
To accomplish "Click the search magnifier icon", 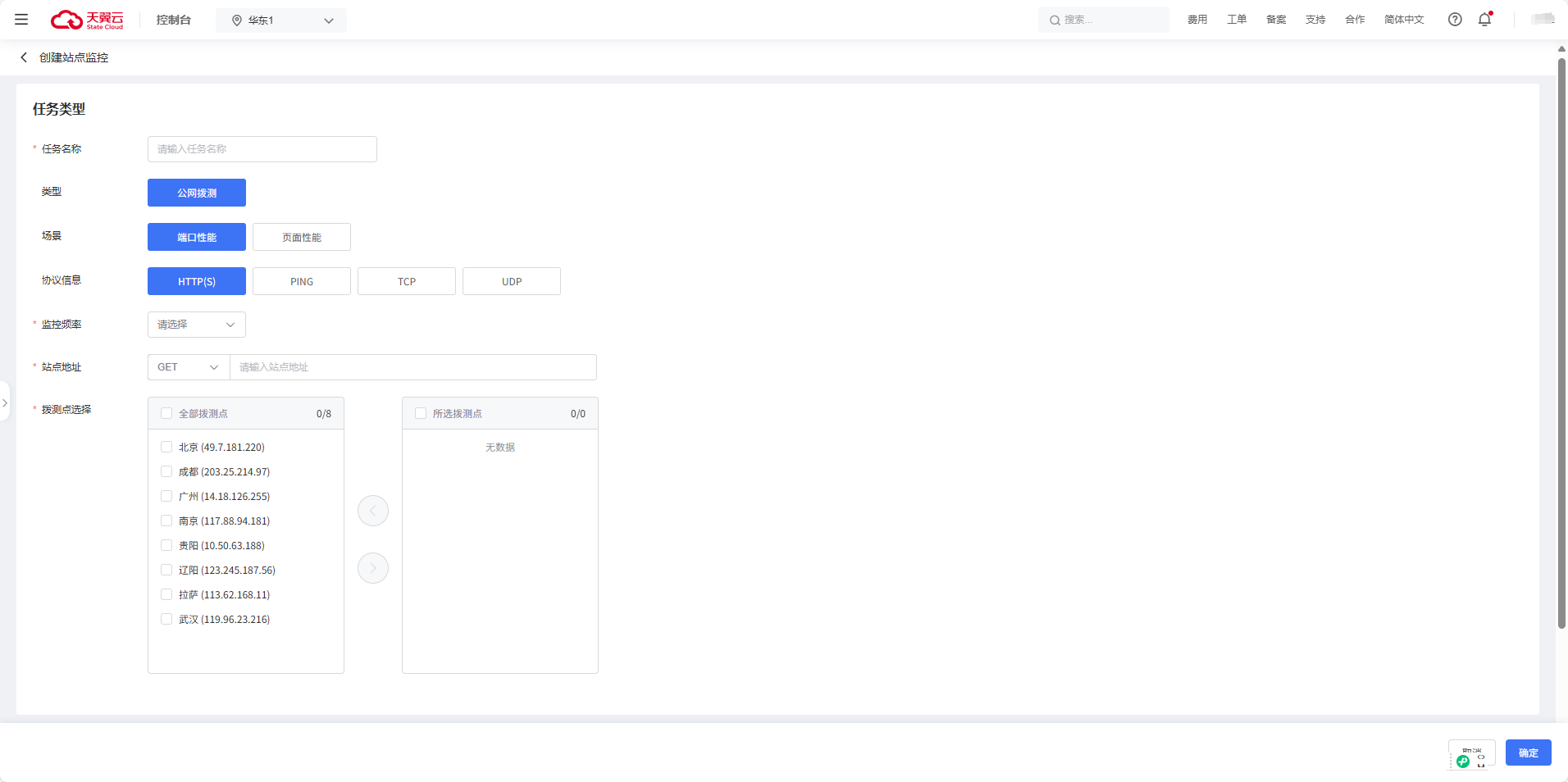I will pos(1055,20).
